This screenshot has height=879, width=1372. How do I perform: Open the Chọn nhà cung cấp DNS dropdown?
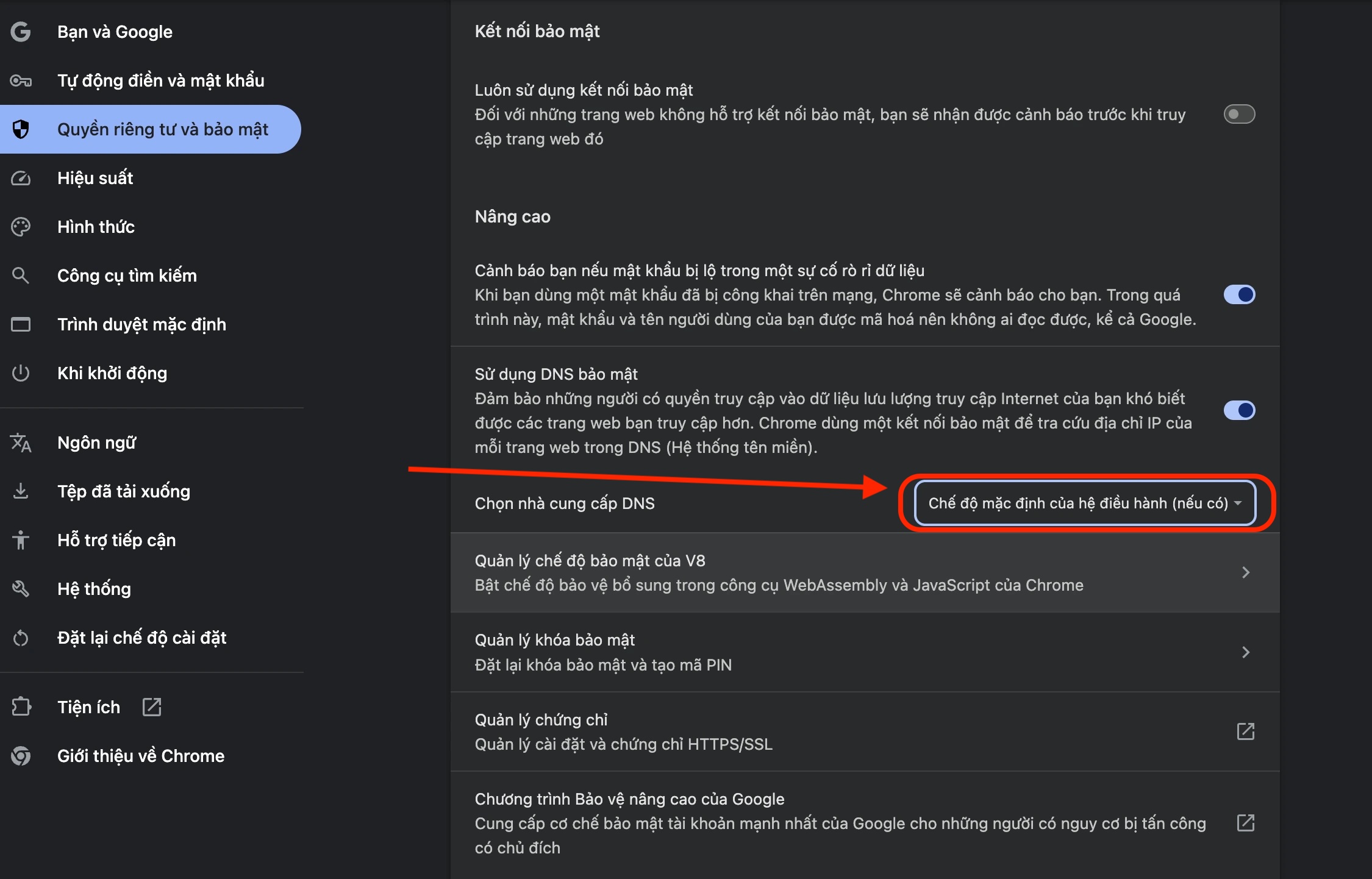point(1085,503)
